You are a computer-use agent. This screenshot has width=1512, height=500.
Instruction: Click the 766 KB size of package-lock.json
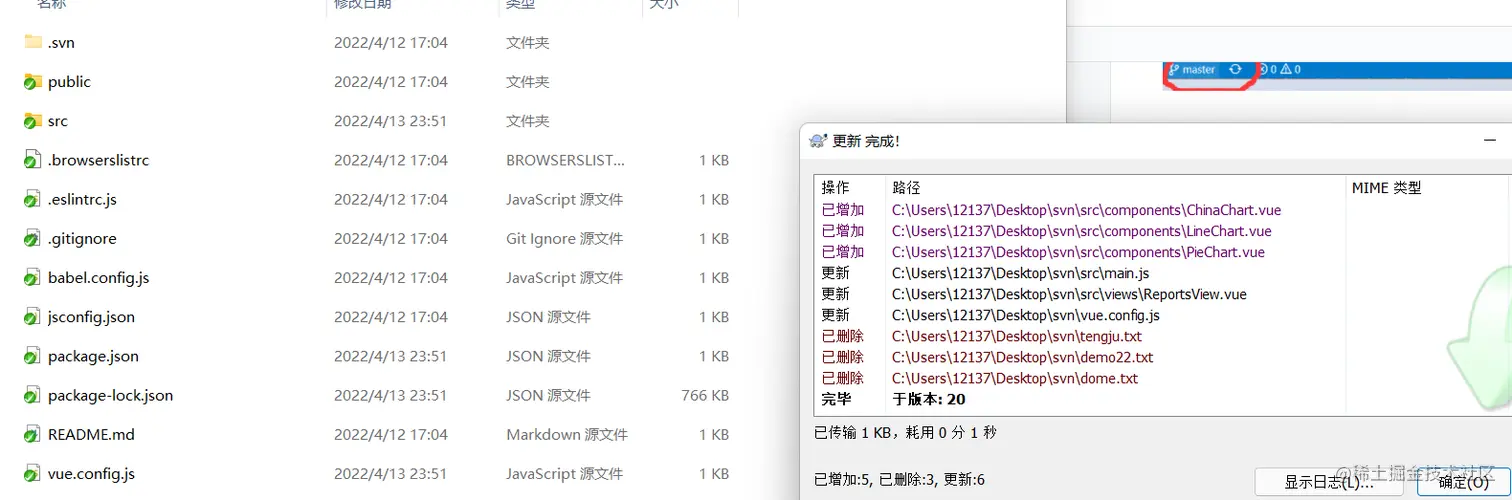[x=705, y=395]
